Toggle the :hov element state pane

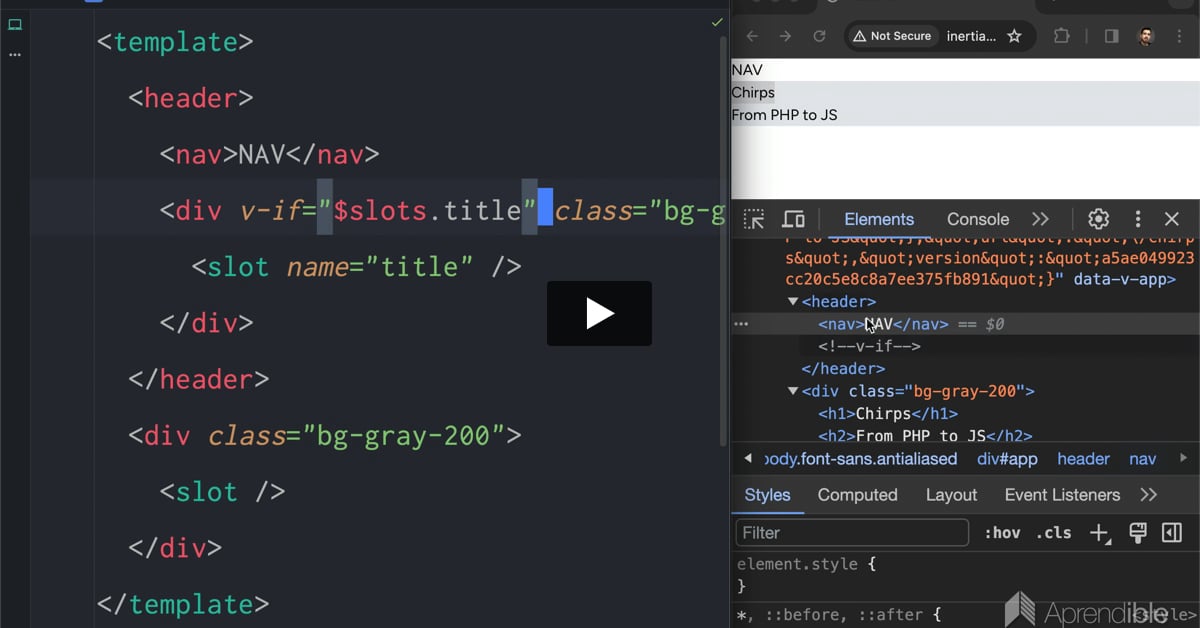[1002, 533]
